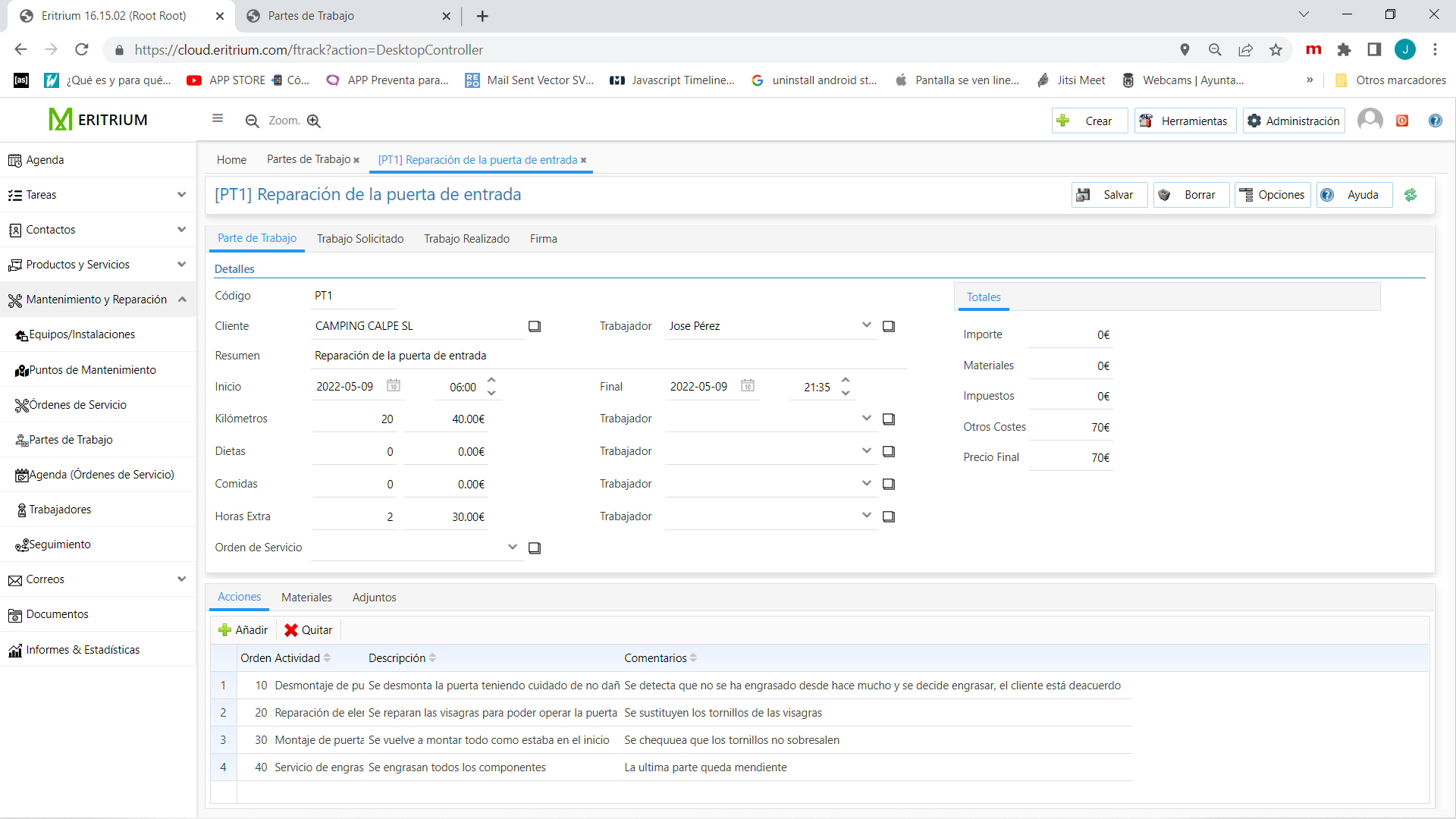
Task: Open the Opciones button menu
Action: pyautogui.click(x=1273, y=195)
